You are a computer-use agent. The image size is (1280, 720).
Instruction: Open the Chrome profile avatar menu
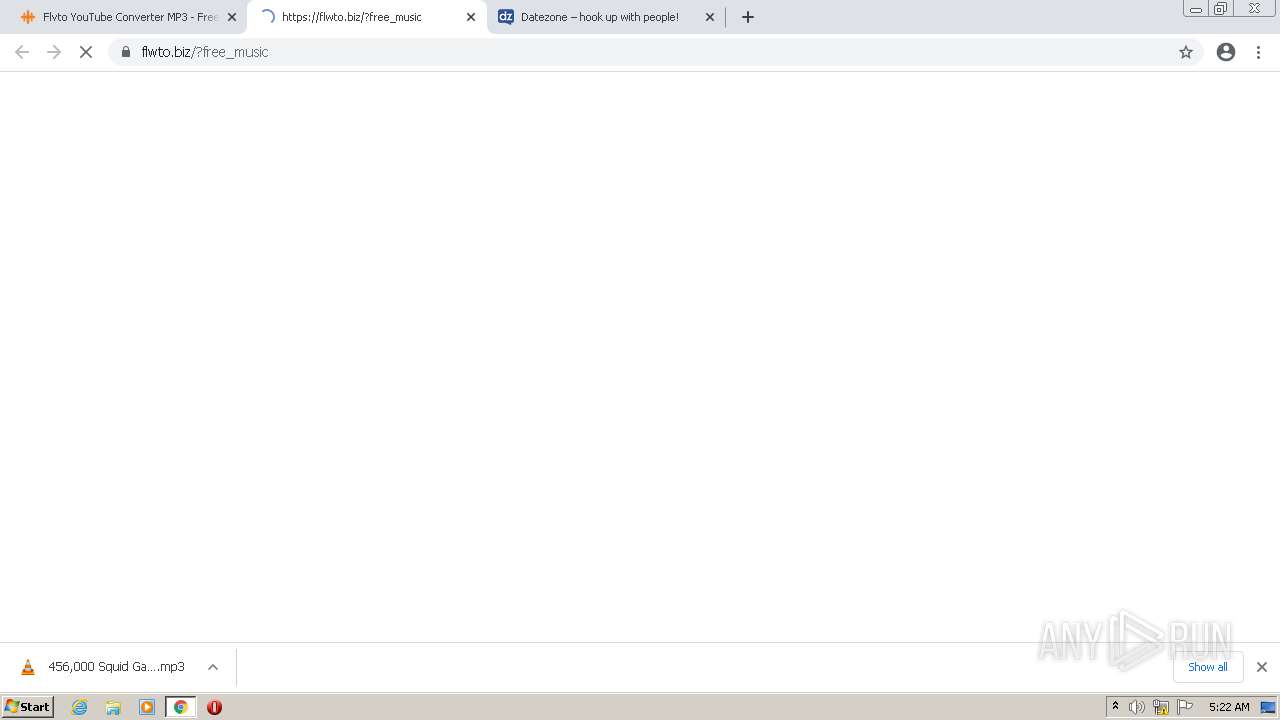click(1226, 52)
